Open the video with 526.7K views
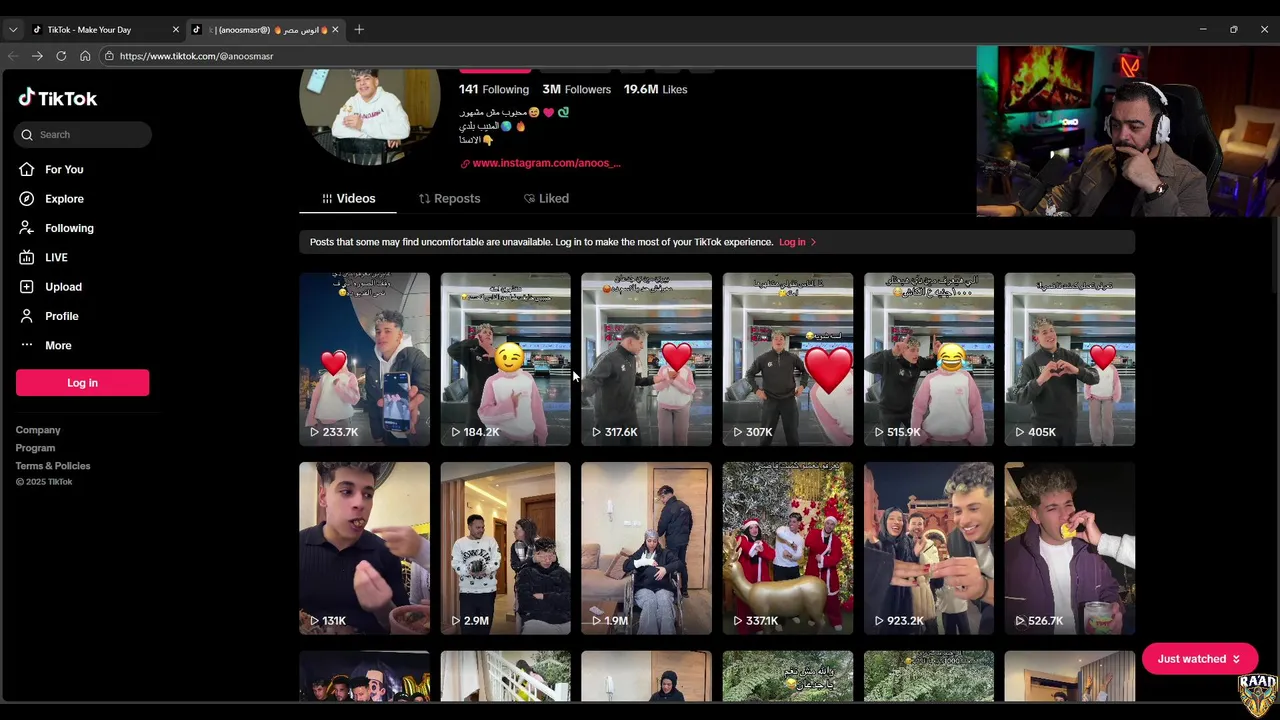The width and height of the screenshot is (1280, 720). point(1070,548)
